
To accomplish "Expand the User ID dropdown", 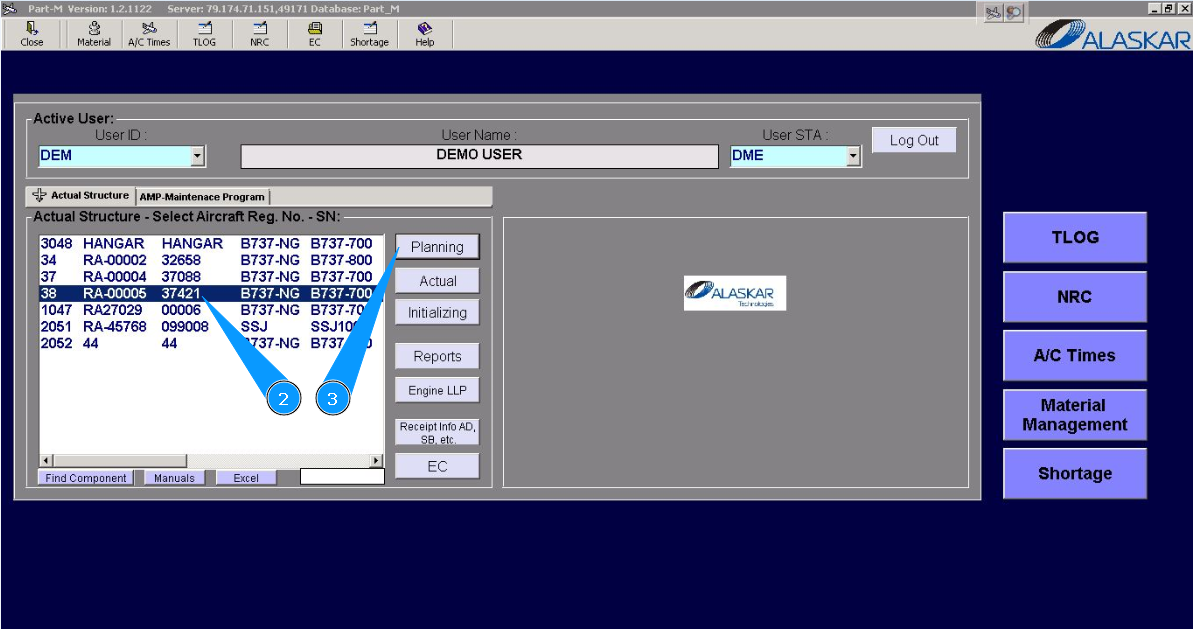I will pyautogui.click(x=198, y=156).
